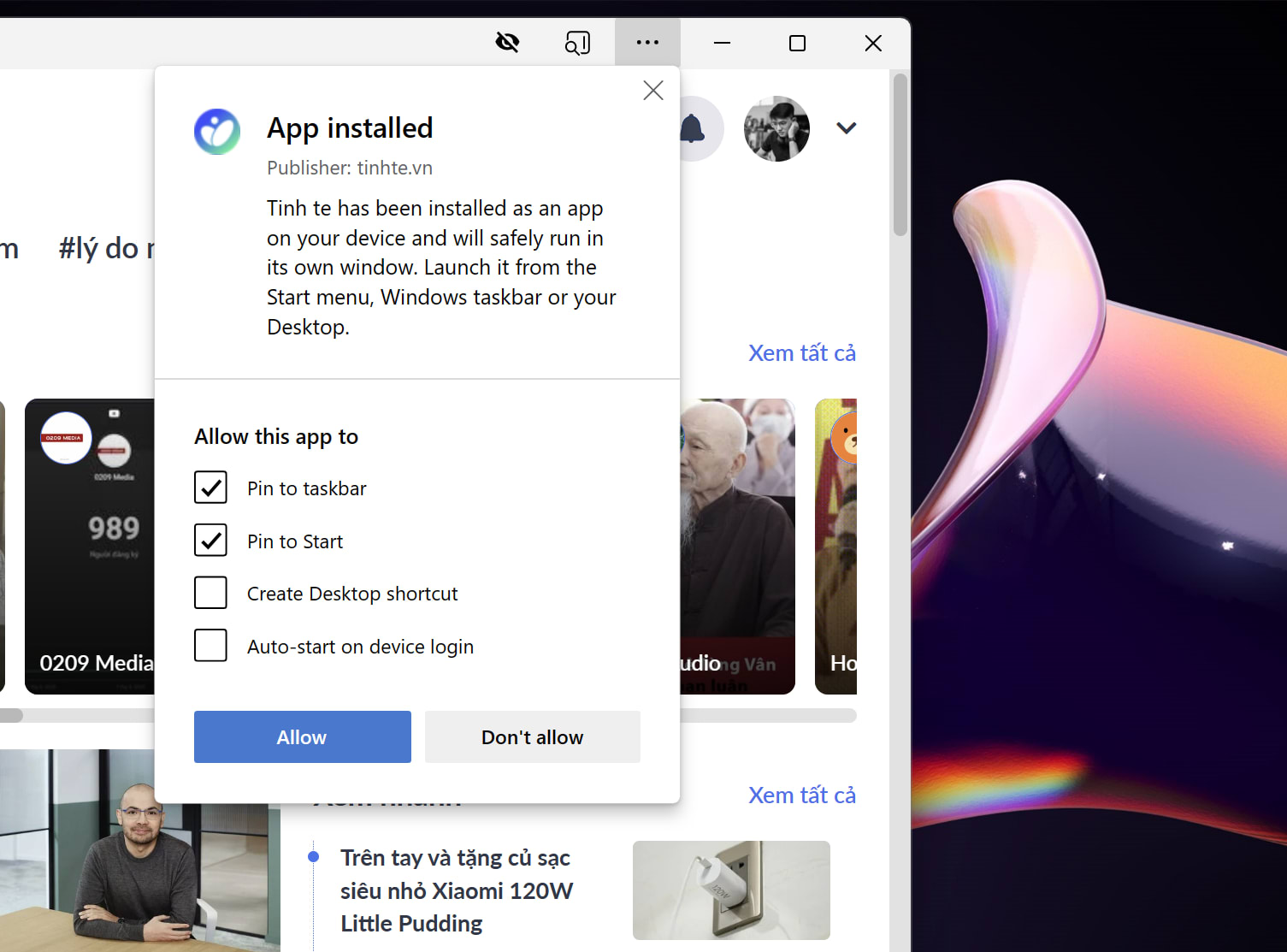
Task: Click the #lý do hashtag
Action: coord(106,248)
